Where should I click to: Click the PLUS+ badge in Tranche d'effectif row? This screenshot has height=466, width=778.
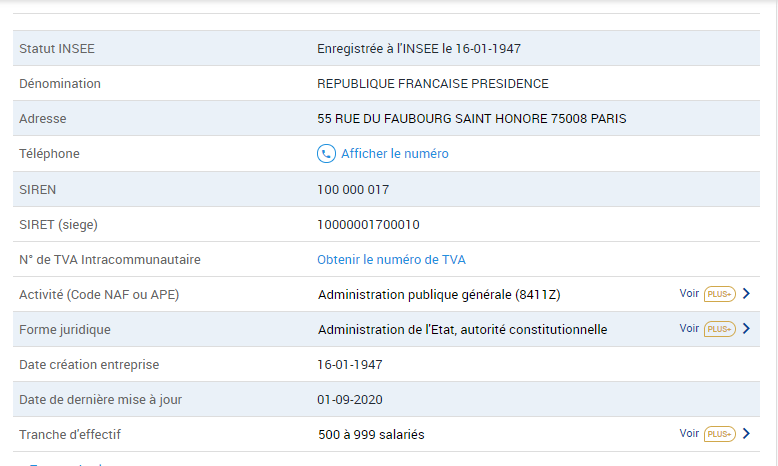coord(719,434)
